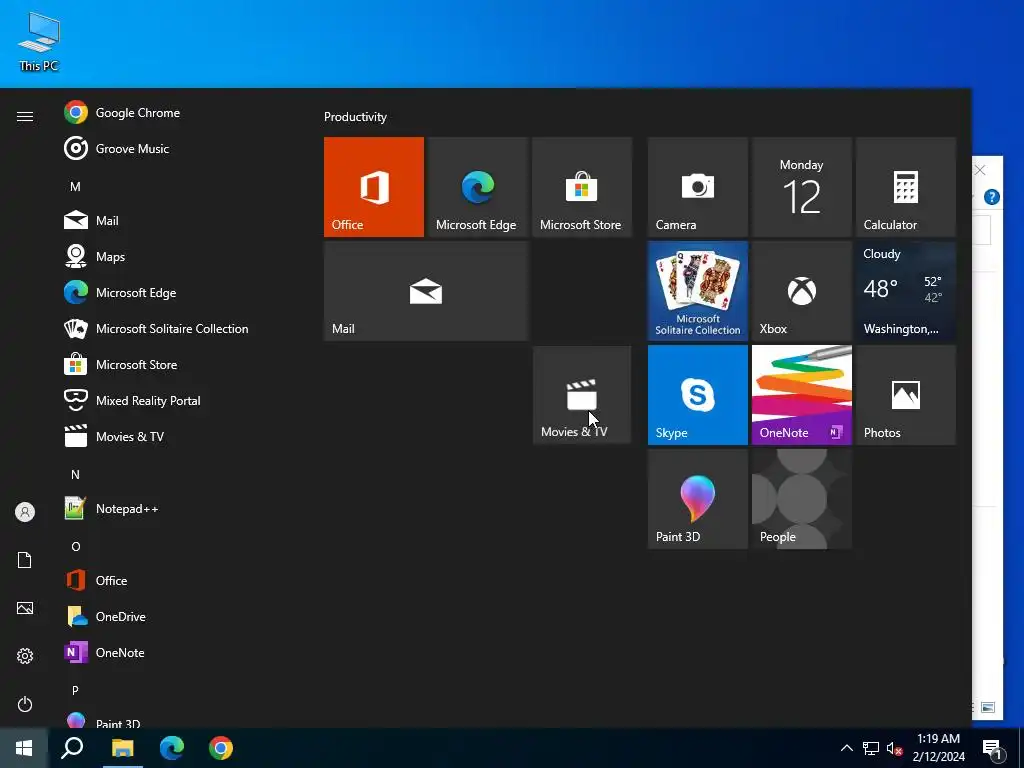Launch Mixed Reality Portal
Viewport: 1024px width, 768px height.
click(176, 400)
